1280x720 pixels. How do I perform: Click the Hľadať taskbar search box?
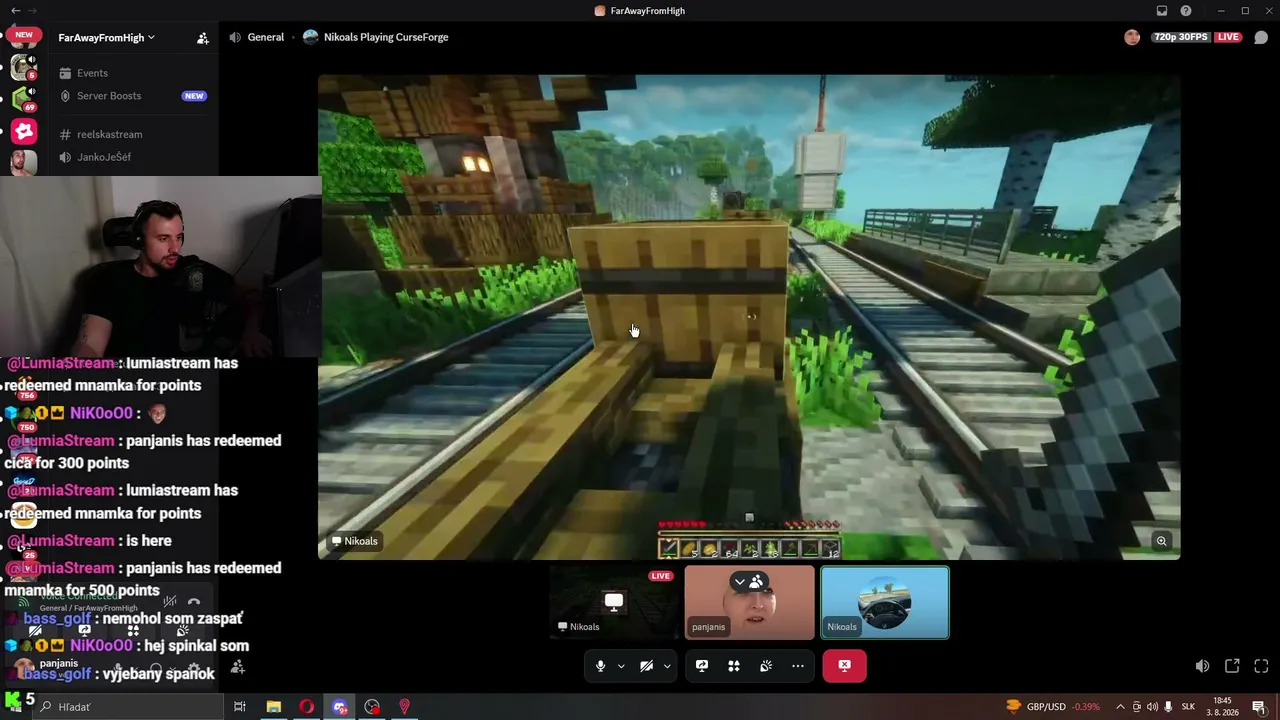(128, 707)
